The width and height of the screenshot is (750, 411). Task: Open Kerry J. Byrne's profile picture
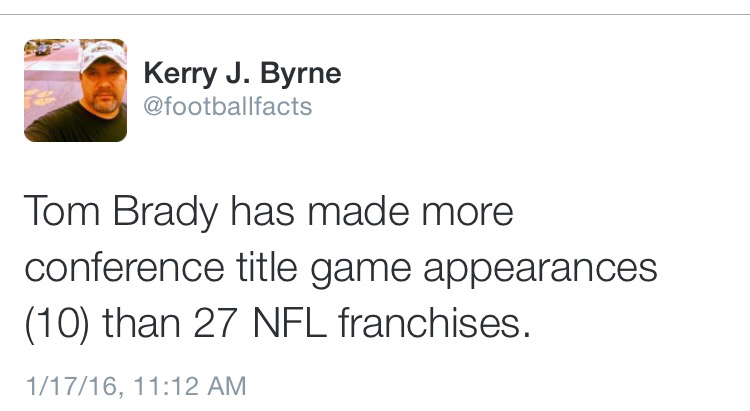coord(76,90)
